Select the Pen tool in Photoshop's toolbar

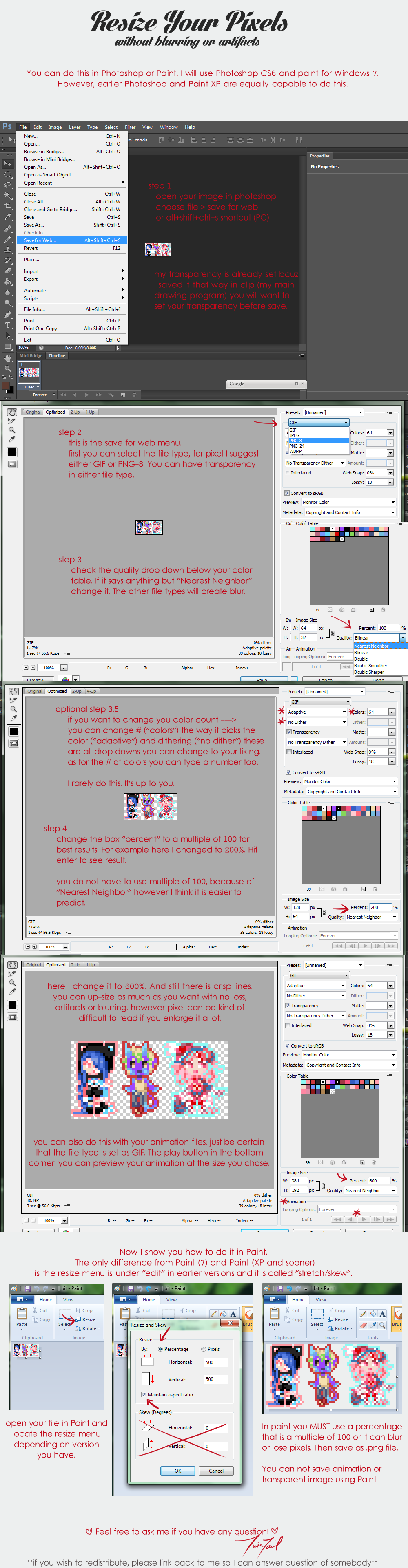8,315
